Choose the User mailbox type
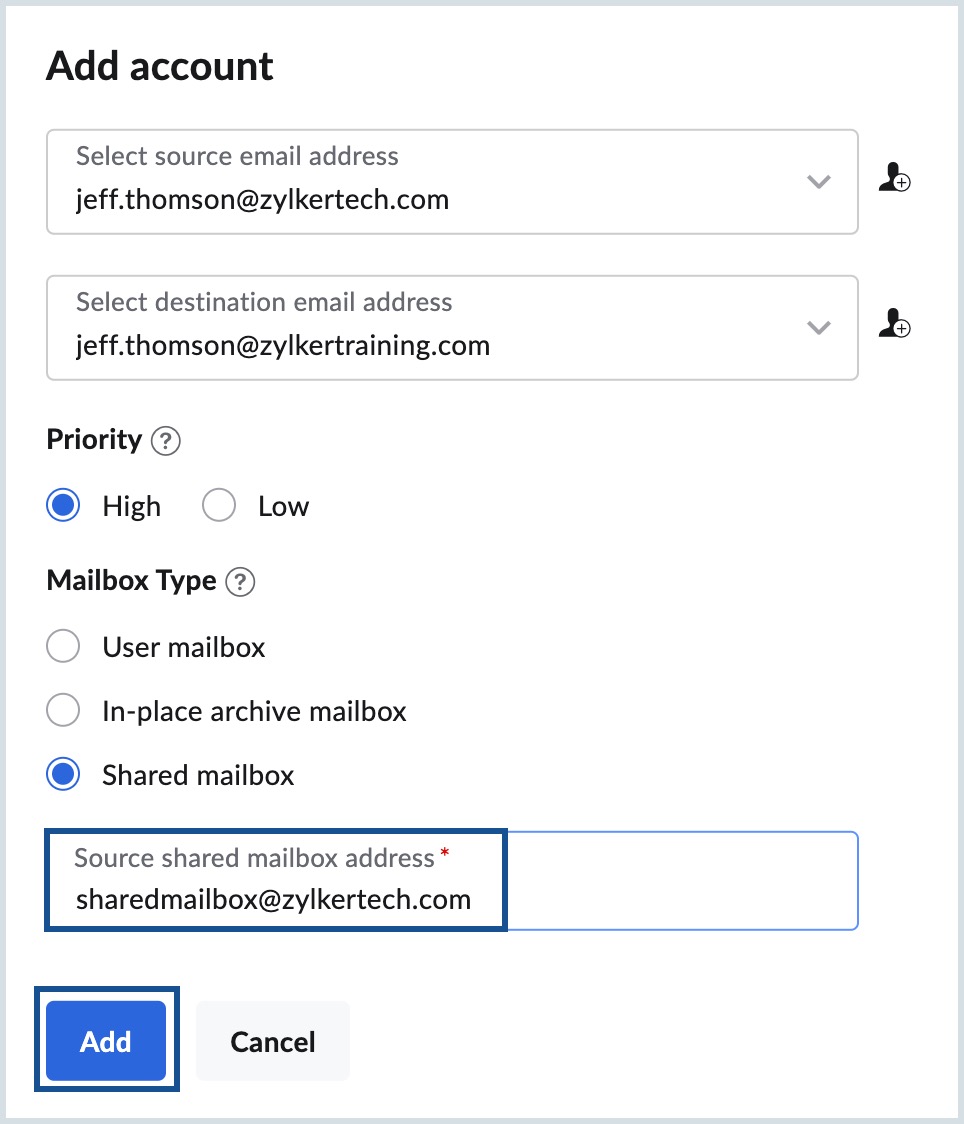Screen dimensions: 964x1124 pyautogui.click(x=62, y=646)
